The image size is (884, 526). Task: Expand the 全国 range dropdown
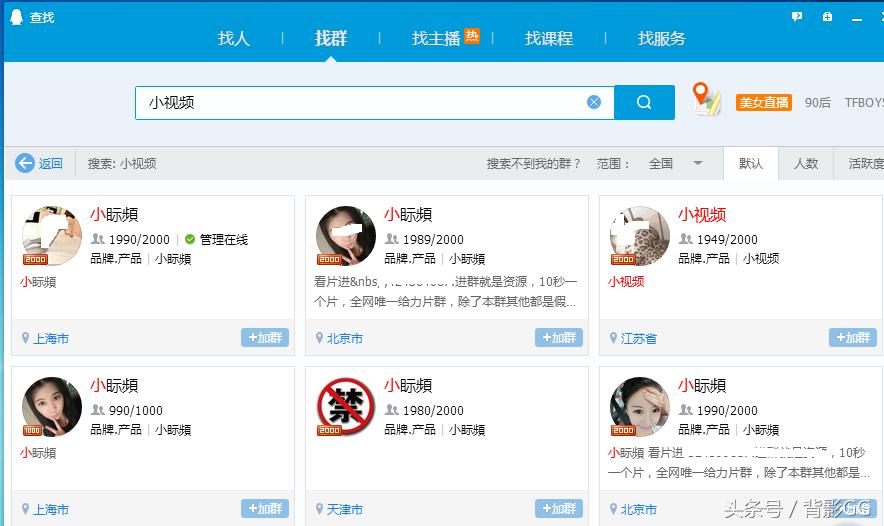point(675,163)
